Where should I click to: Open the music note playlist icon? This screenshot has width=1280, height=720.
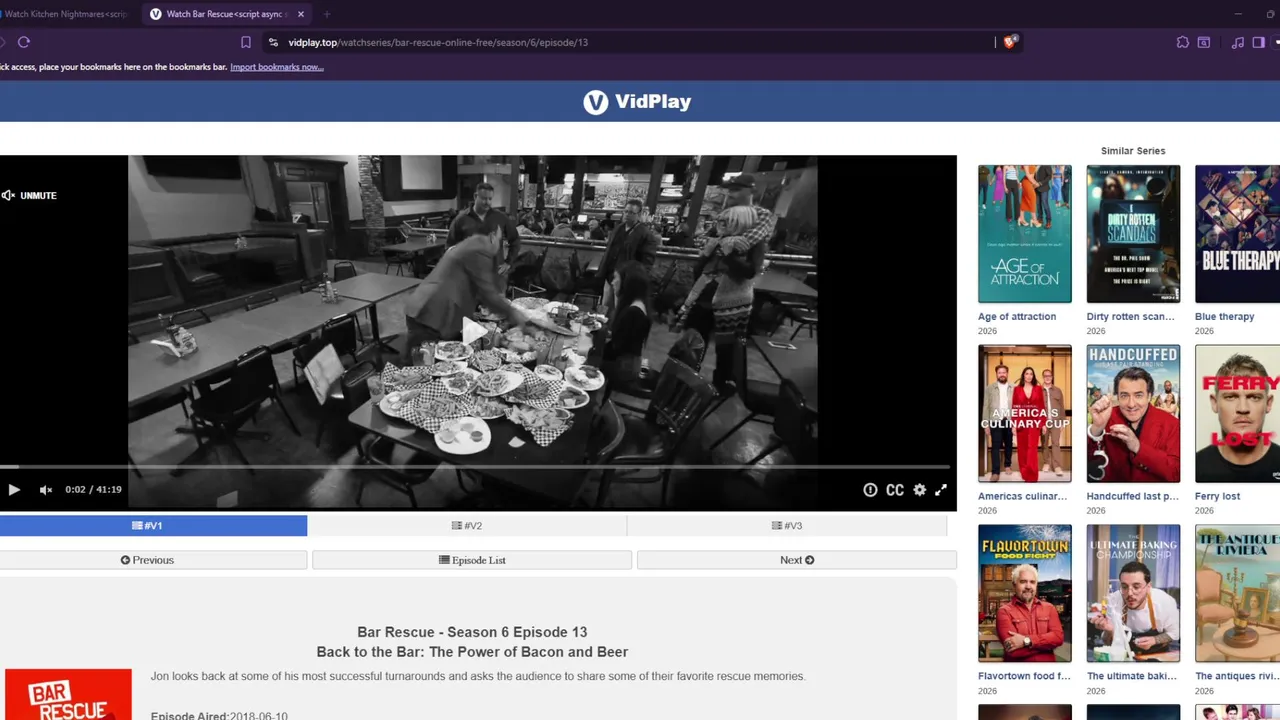click(1238, 42)
